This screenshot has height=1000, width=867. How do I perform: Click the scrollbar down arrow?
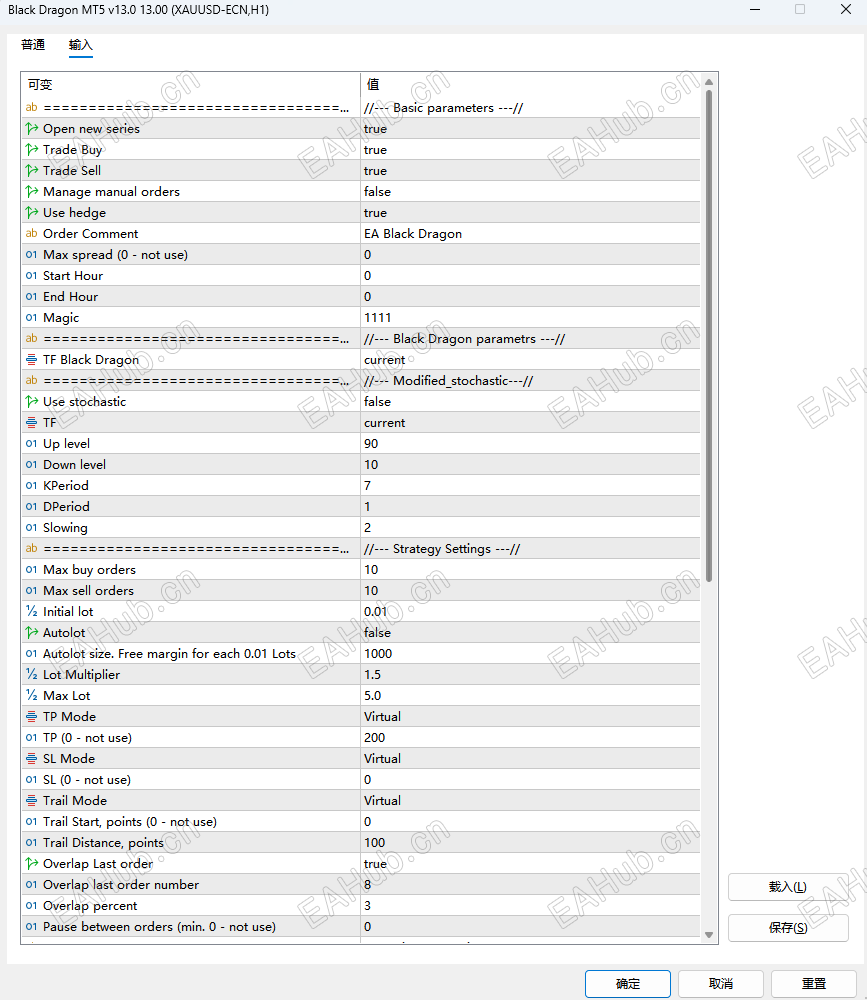pyautogui.click(x=709, y=935)
